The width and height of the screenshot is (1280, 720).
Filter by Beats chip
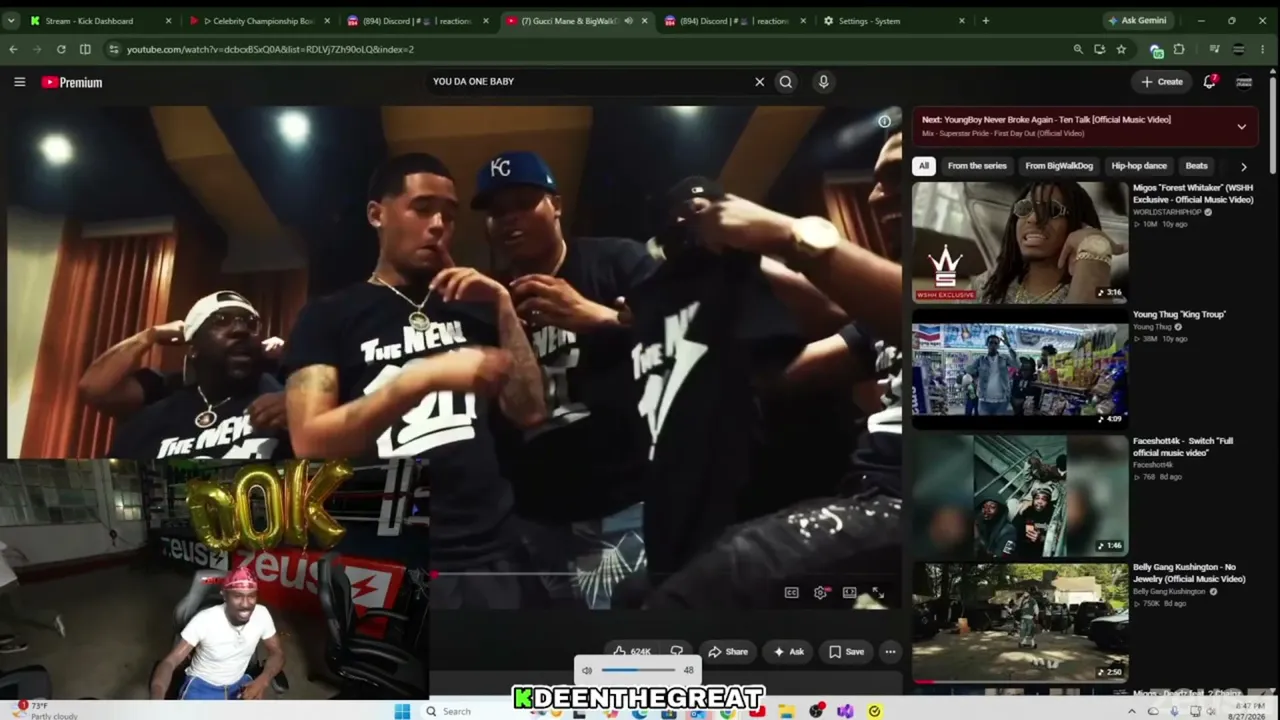pos(1196,166)
